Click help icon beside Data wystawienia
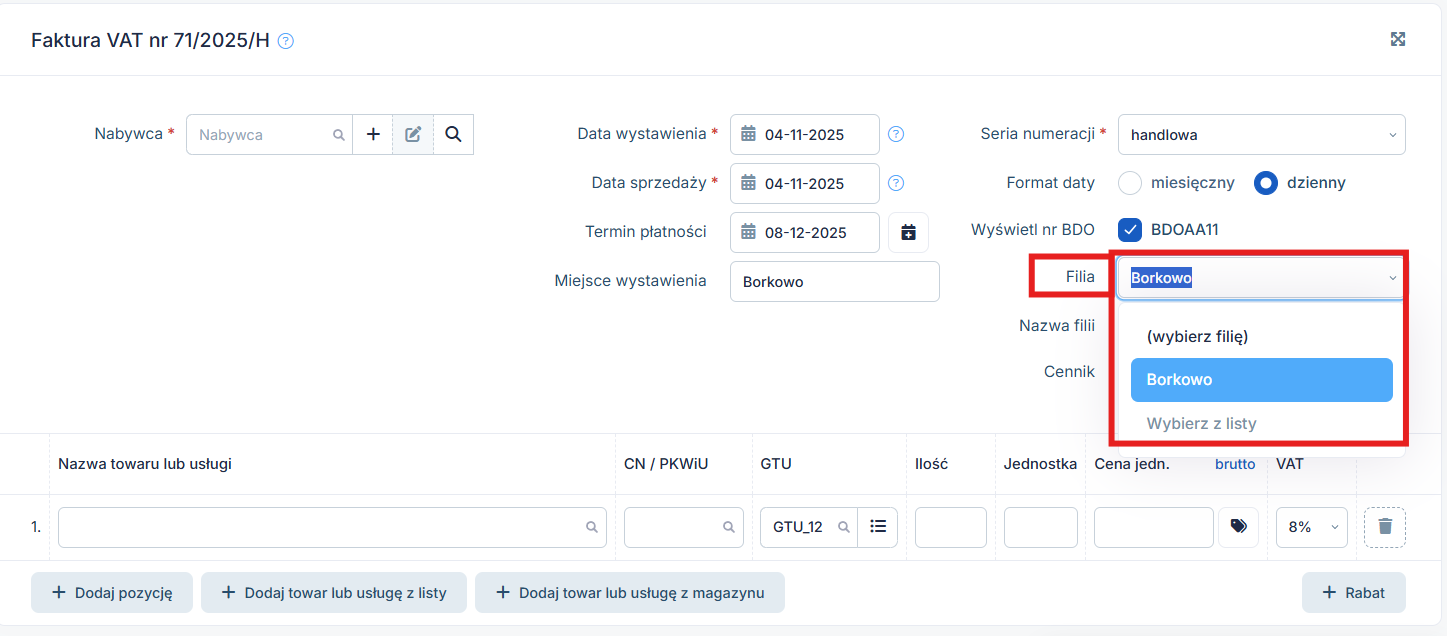This screenshot has height=636, width=1447. (896, 134)
